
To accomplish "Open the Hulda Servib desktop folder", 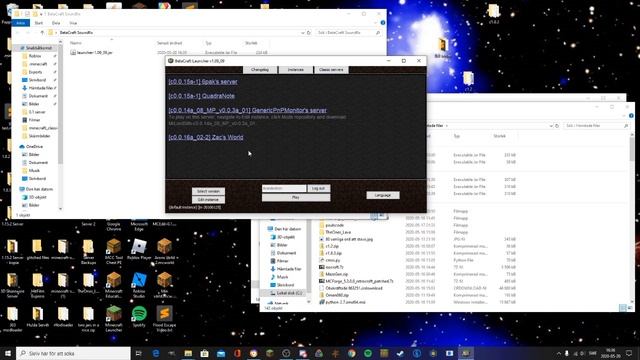I will pyautogui.click(x=38, y=317).
